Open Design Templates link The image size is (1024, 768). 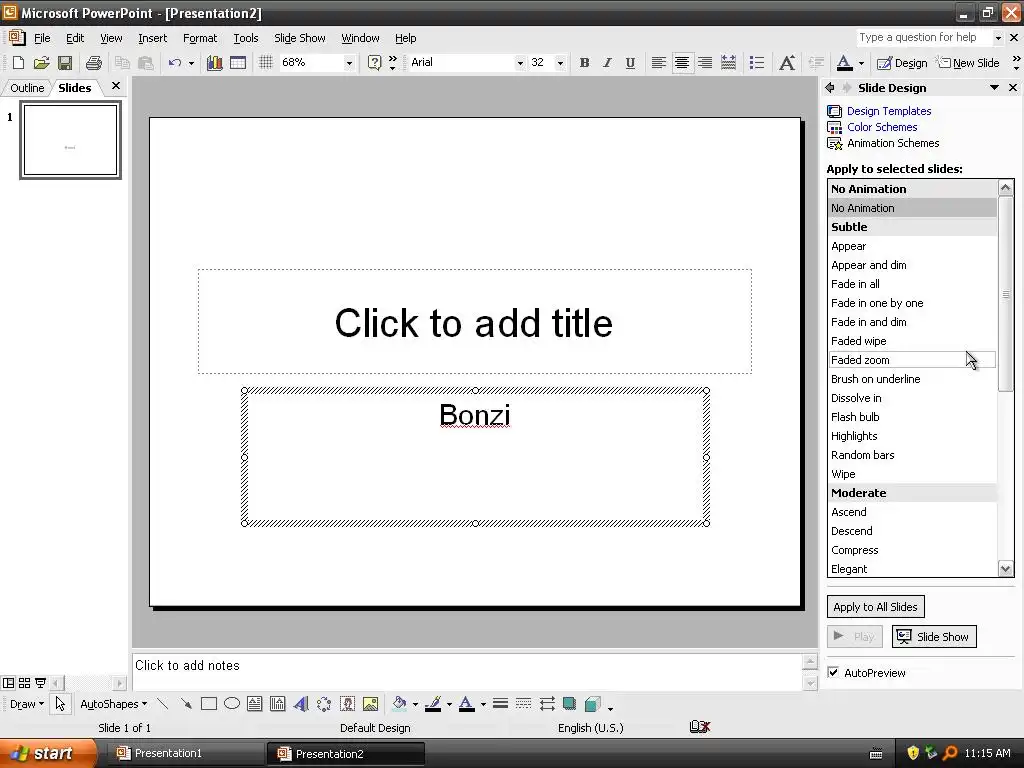tap(889, 111)
